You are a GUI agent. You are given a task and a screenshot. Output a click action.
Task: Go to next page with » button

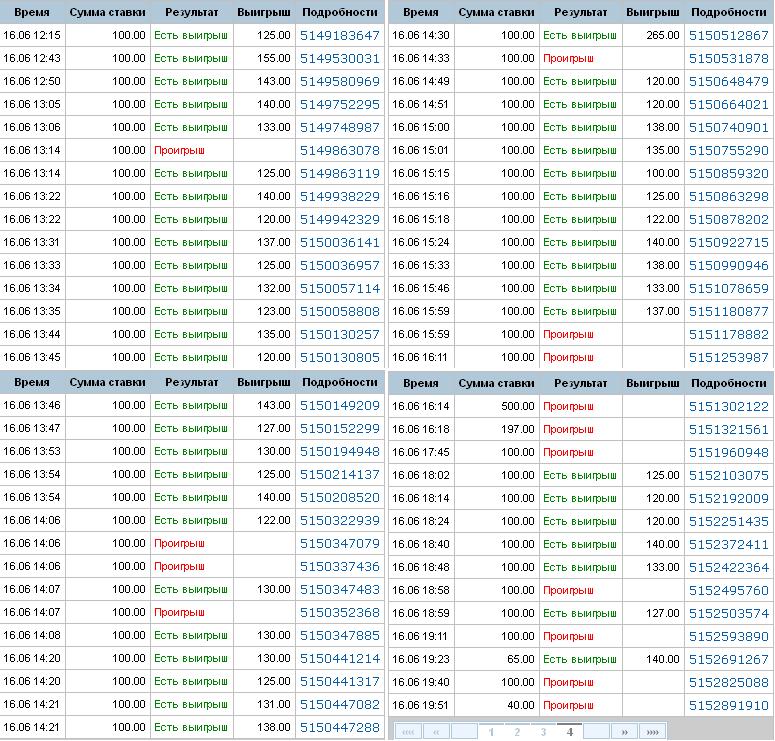[624, 732]
